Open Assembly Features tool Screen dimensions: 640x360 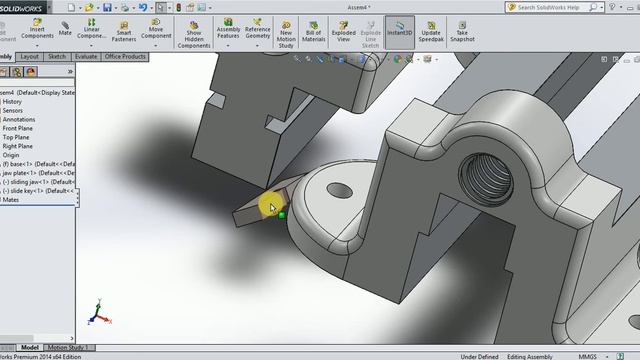[x=228, y=29]
